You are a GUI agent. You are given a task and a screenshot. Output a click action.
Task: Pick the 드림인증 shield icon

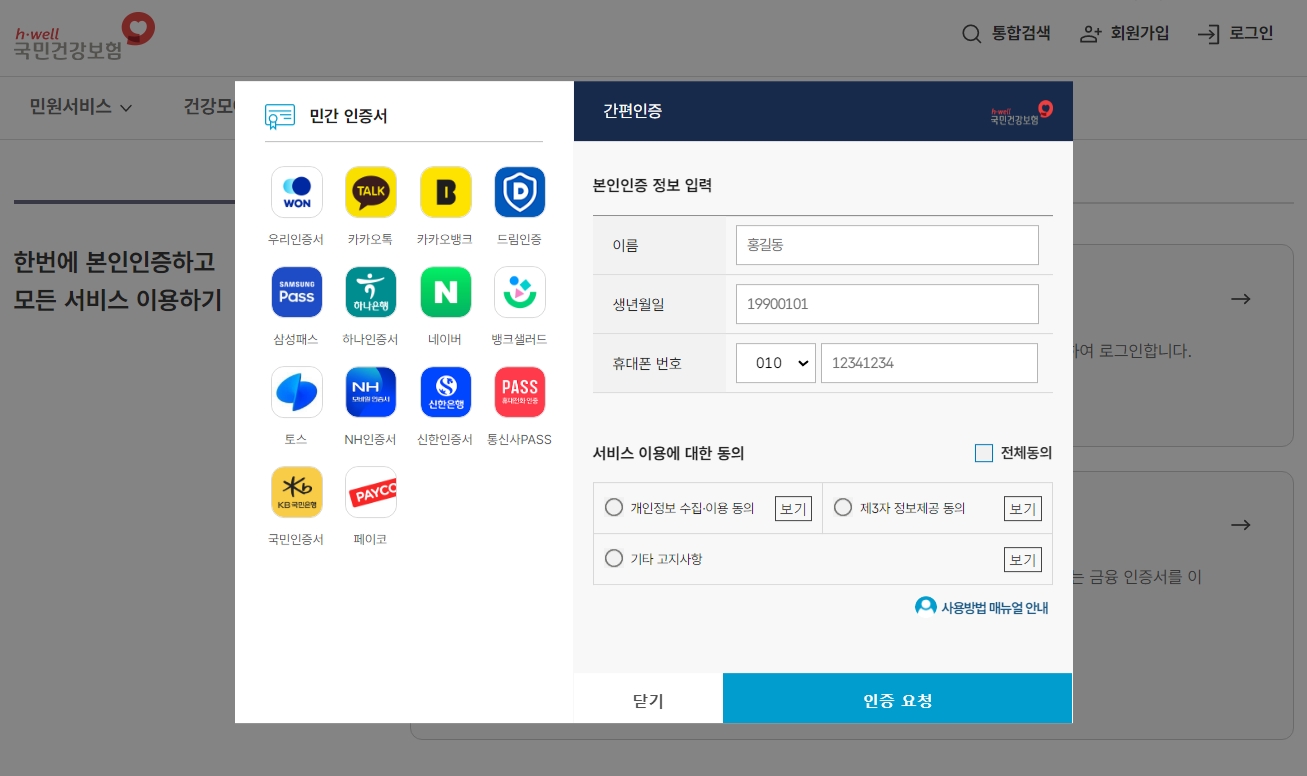click(x=520, y=192)
